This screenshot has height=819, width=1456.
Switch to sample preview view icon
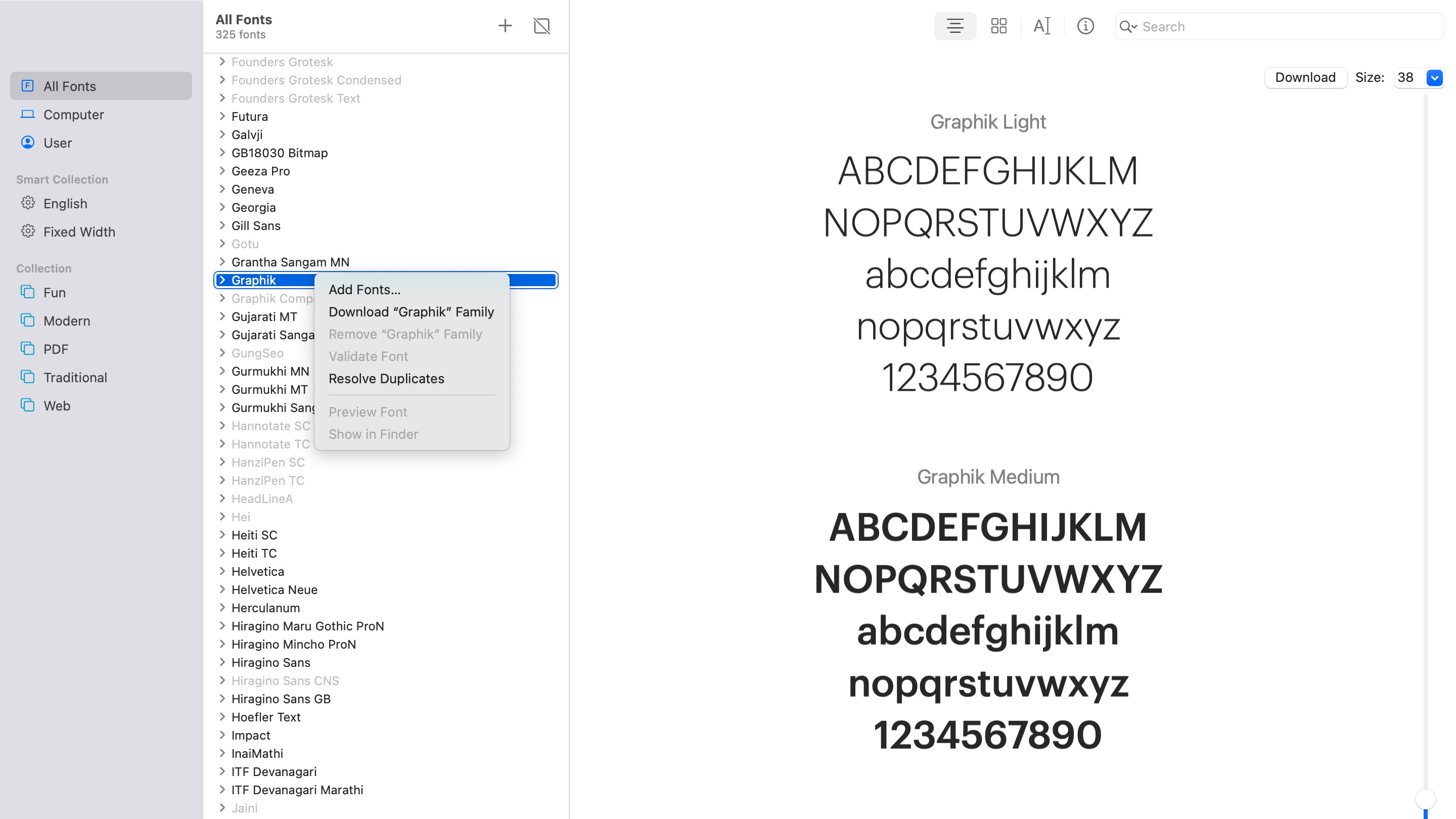pos(954,26)
